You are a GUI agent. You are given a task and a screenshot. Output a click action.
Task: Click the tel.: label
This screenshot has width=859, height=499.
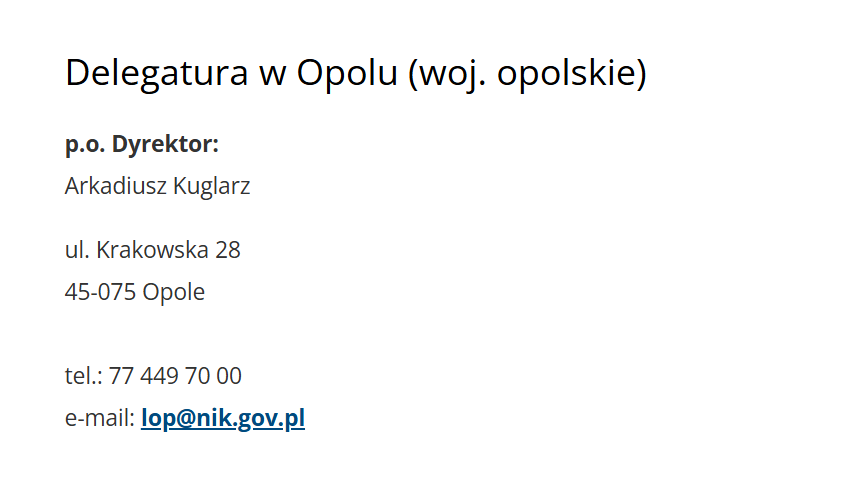(x=84, y=376)
